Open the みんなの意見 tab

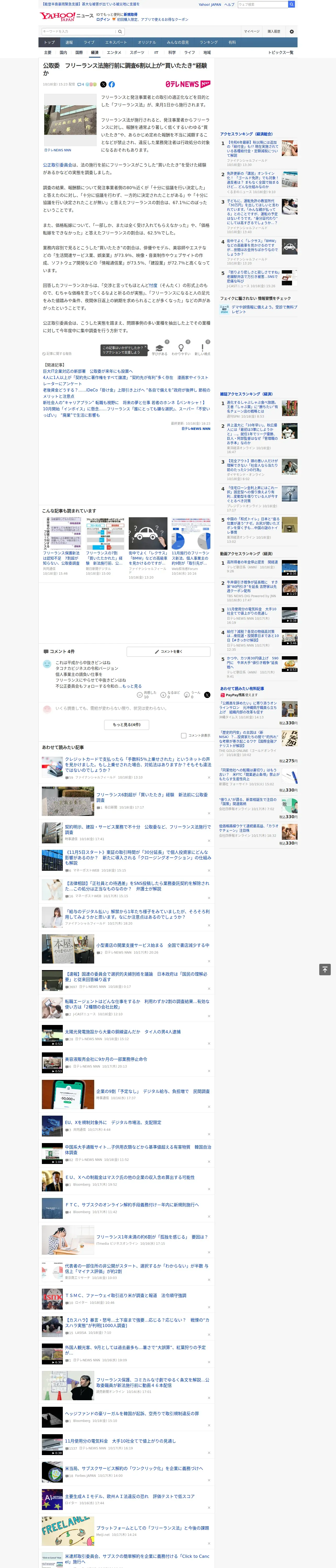(x=178, y=43)
